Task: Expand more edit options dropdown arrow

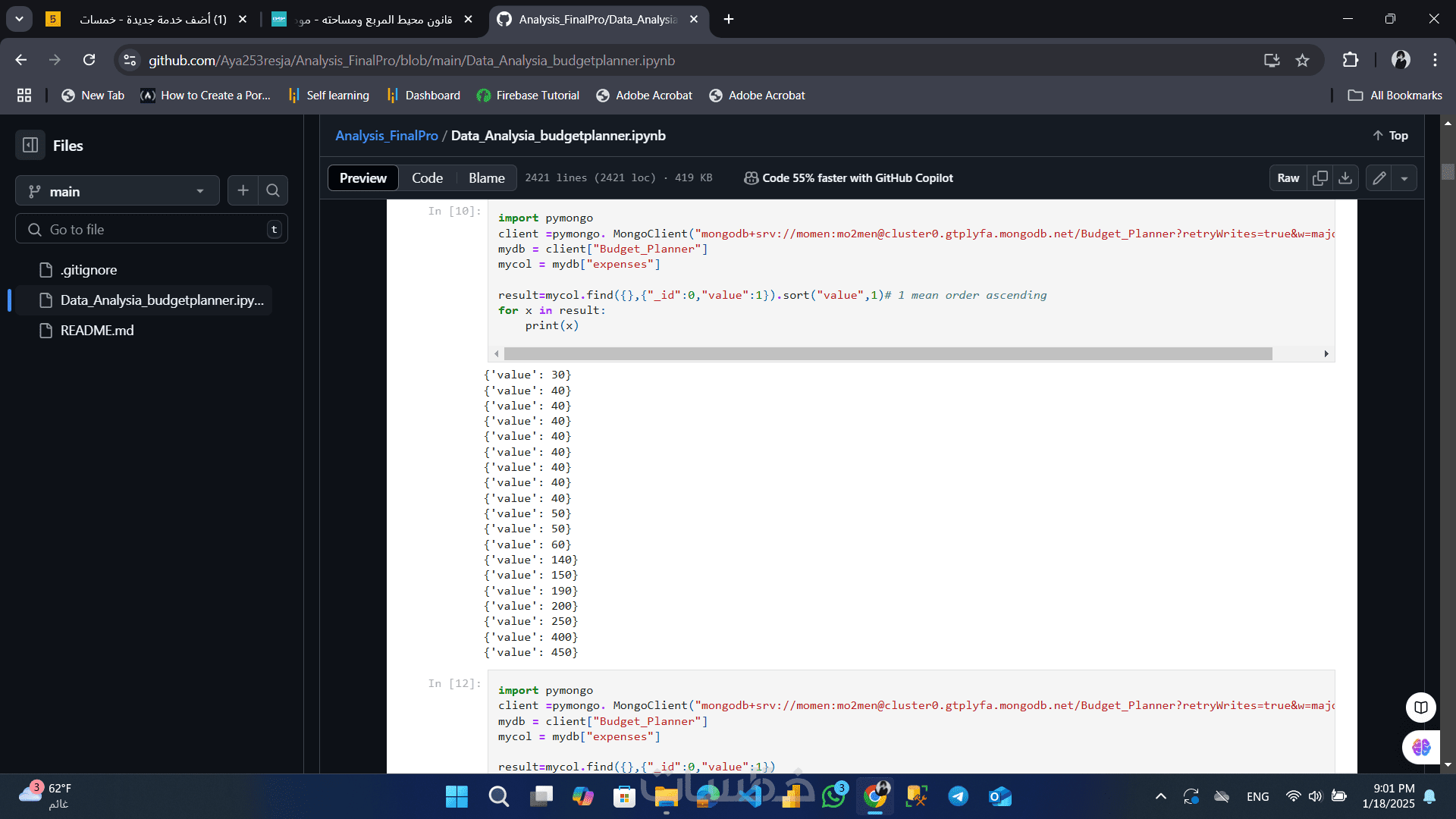Action: [x=1404, y=177]
